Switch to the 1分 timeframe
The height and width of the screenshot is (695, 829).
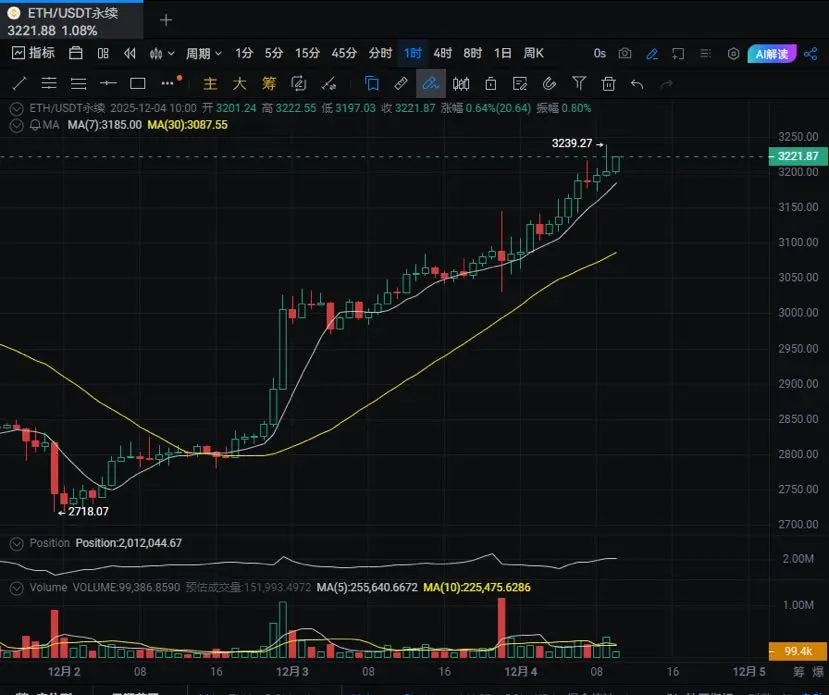tap(244, 53)
